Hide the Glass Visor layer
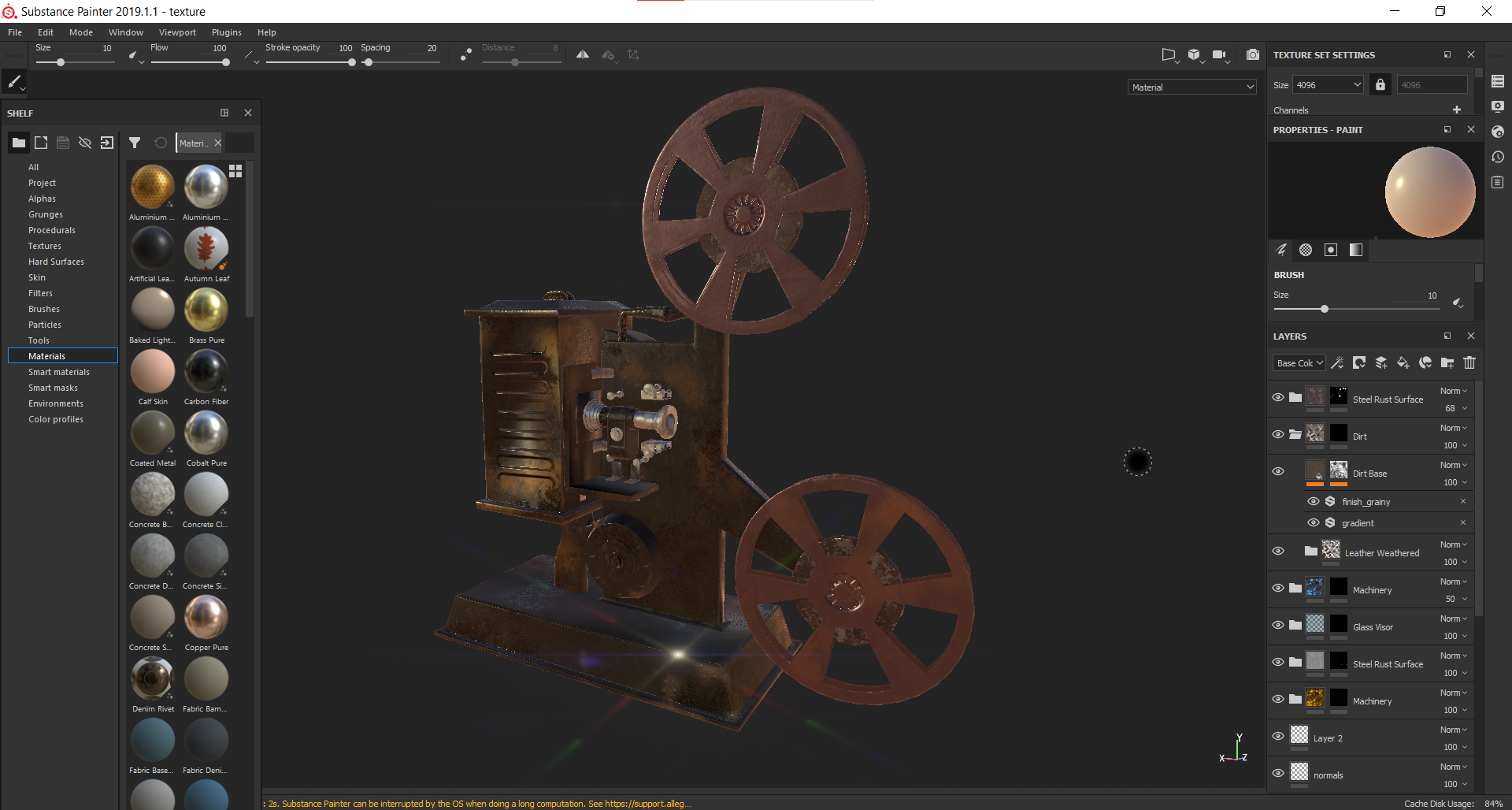Viewport: 1512px width, 810px height. [x=1278, y=625]
